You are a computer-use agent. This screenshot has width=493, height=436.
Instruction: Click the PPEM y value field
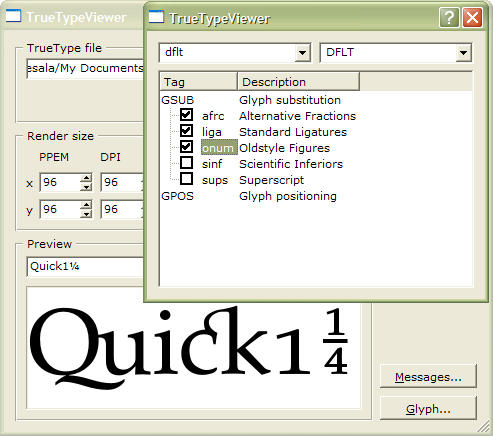point(60,209)
